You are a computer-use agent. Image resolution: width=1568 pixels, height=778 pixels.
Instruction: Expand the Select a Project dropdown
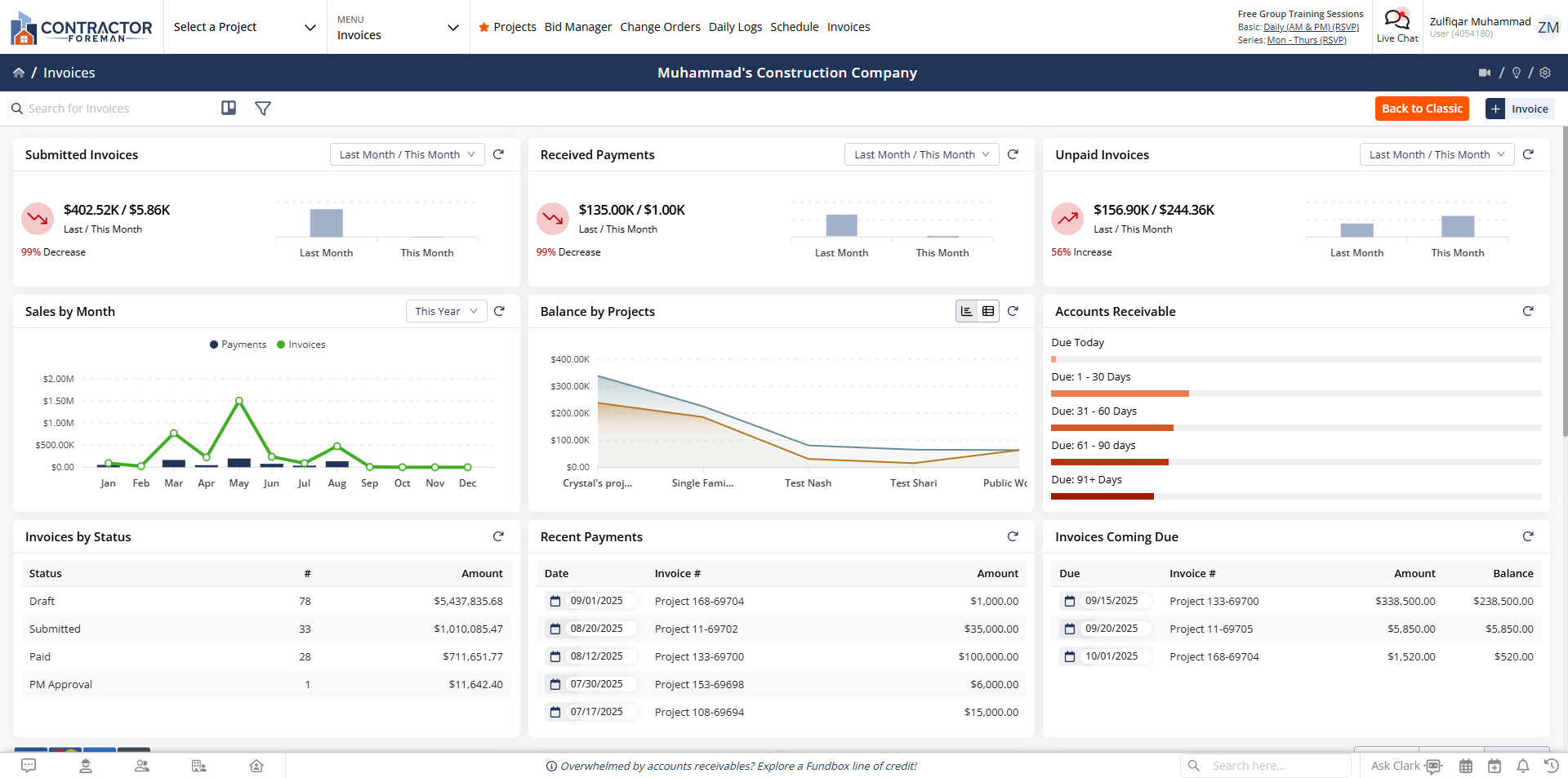(x=244, y=27)
